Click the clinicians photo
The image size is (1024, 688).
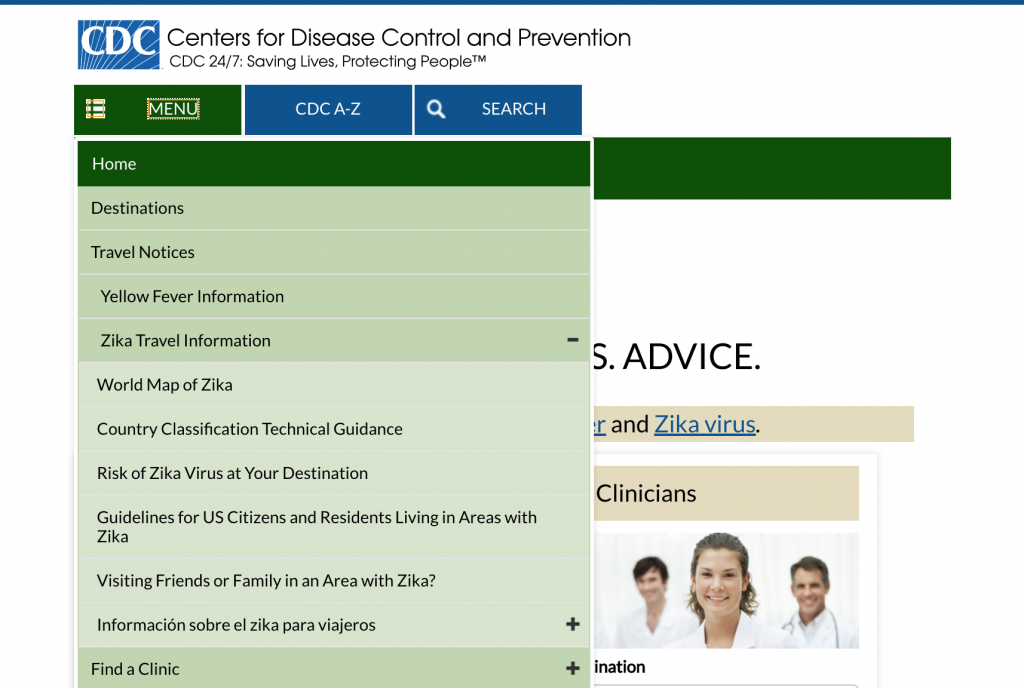725,590
